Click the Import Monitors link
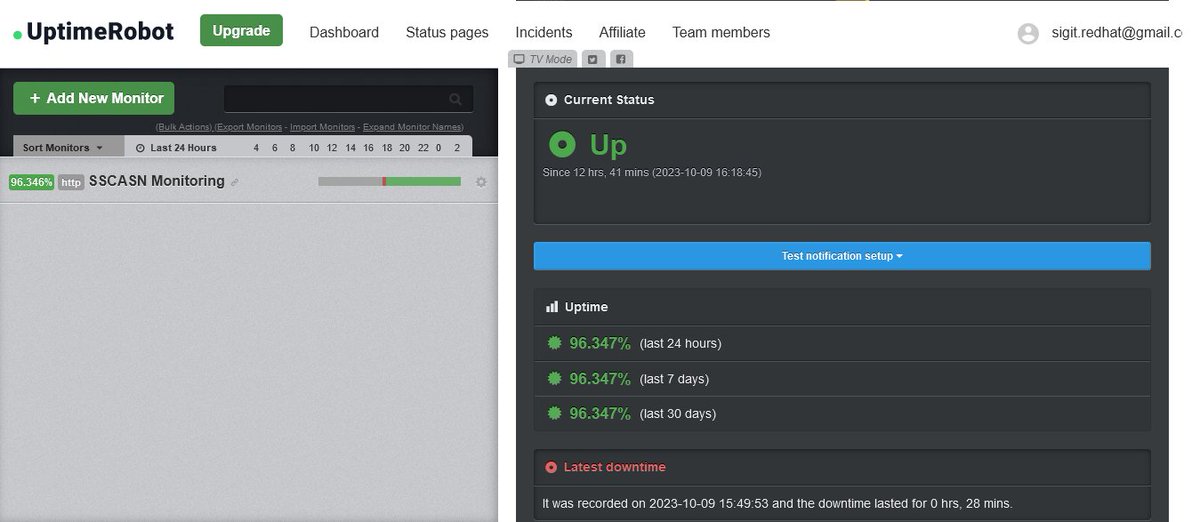 pyautogui.click(x=322, y=127)
